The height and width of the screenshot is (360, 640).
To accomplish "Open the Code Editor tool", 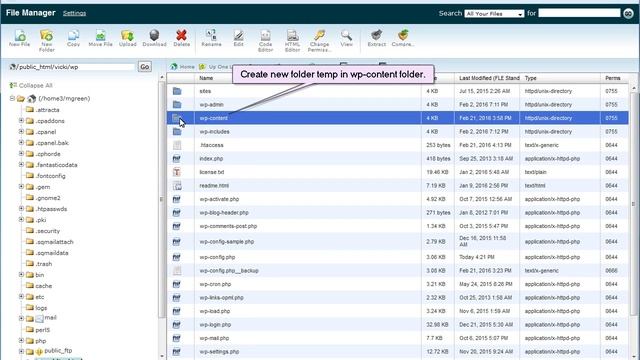I will coord(265,40).
